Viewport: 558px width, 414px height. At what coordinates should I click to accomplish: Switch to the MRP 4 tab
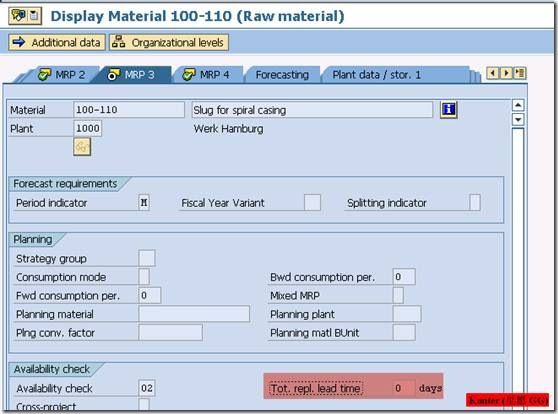207,75
